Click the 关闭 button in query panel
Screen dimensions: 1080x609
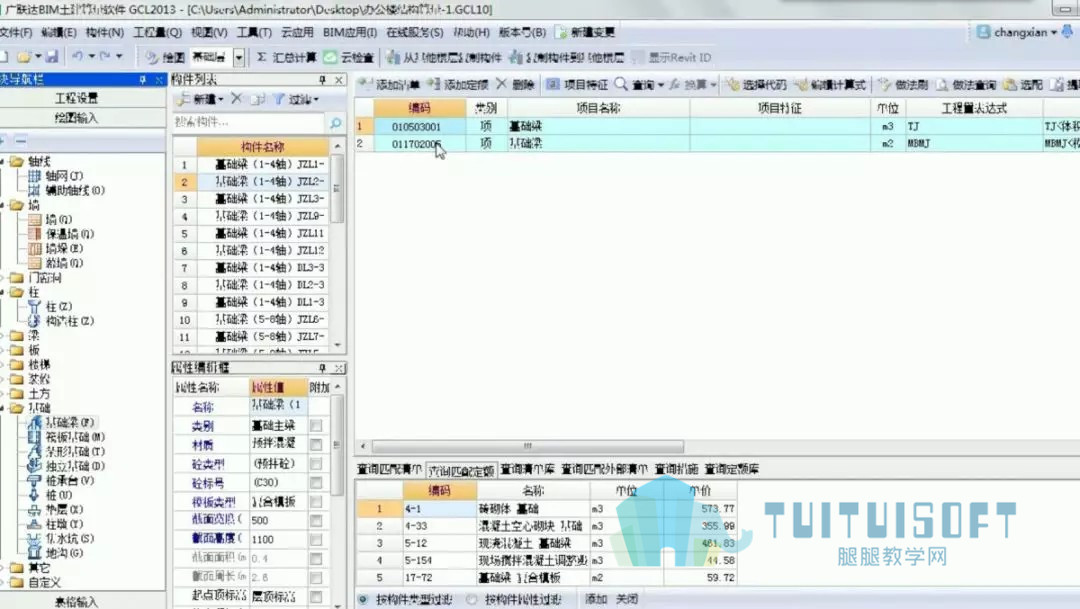[x=627, y=599]
